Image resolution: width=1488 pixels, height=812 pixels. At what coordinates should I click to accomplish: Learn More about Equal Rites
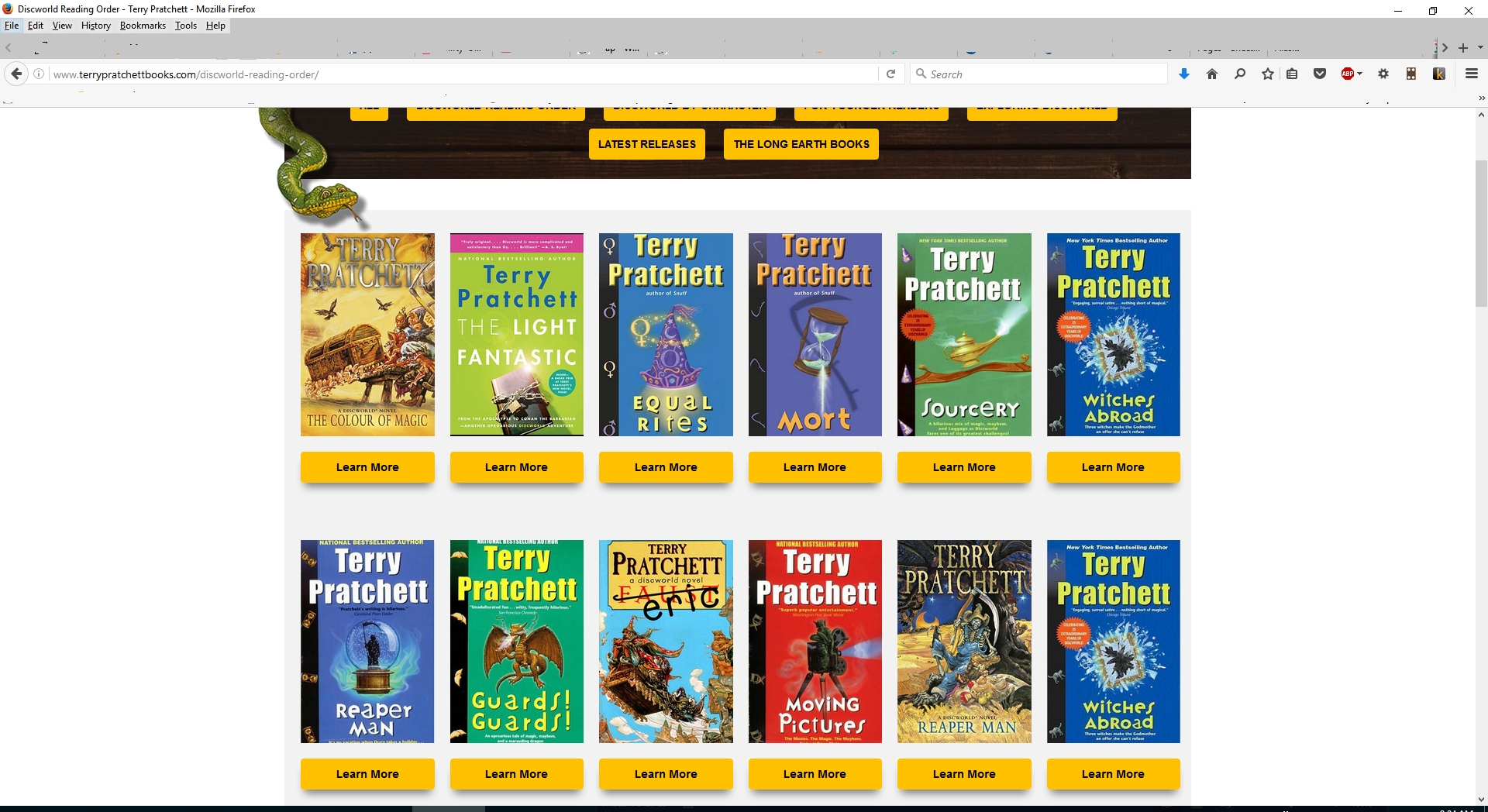(666, 467)
